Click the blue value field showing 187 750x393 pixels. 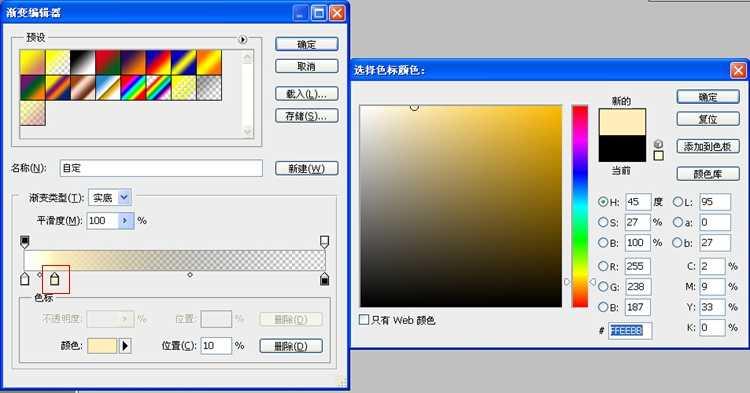638,307
